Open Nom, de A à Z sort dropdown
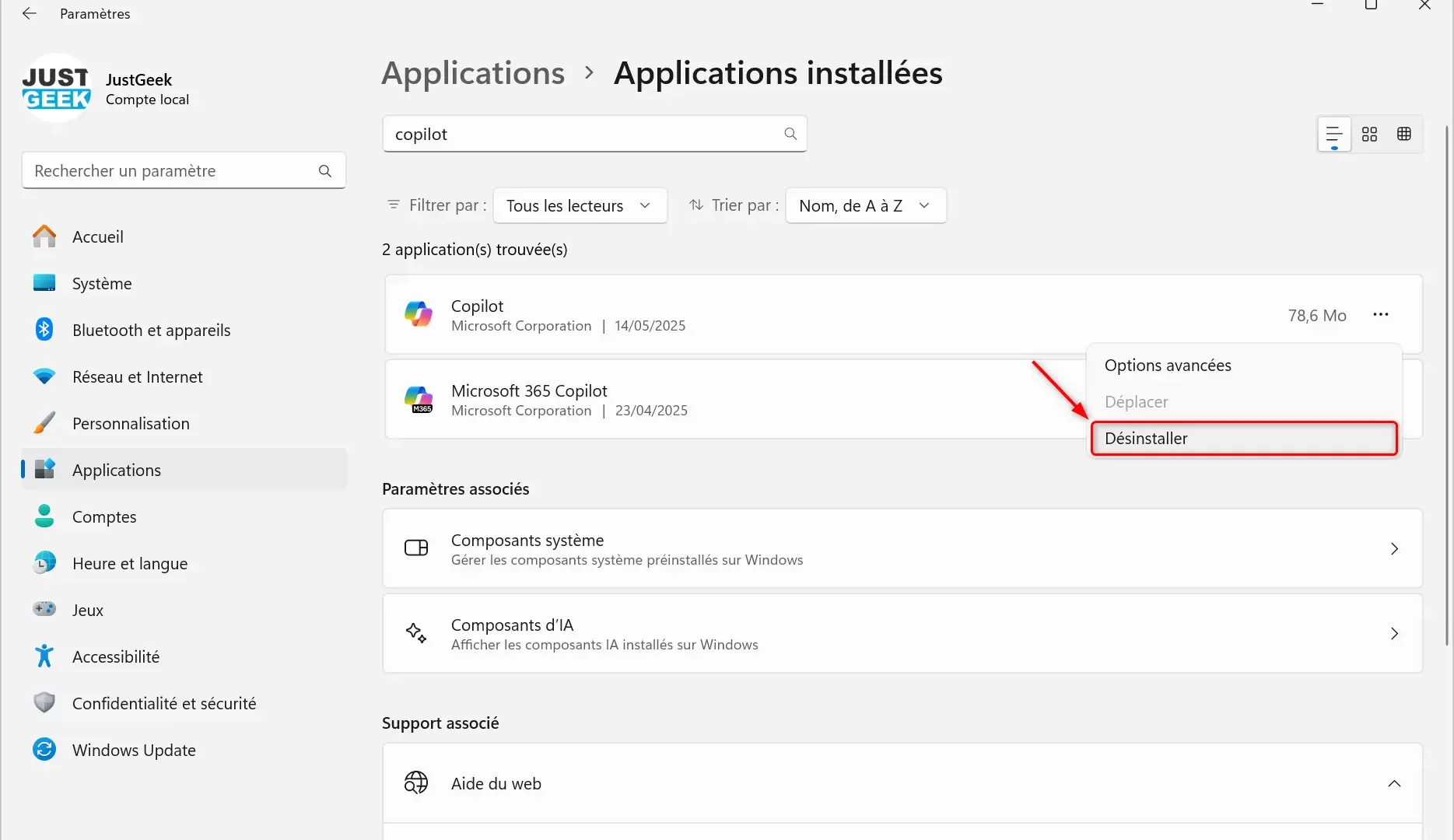 pos(865,205)
